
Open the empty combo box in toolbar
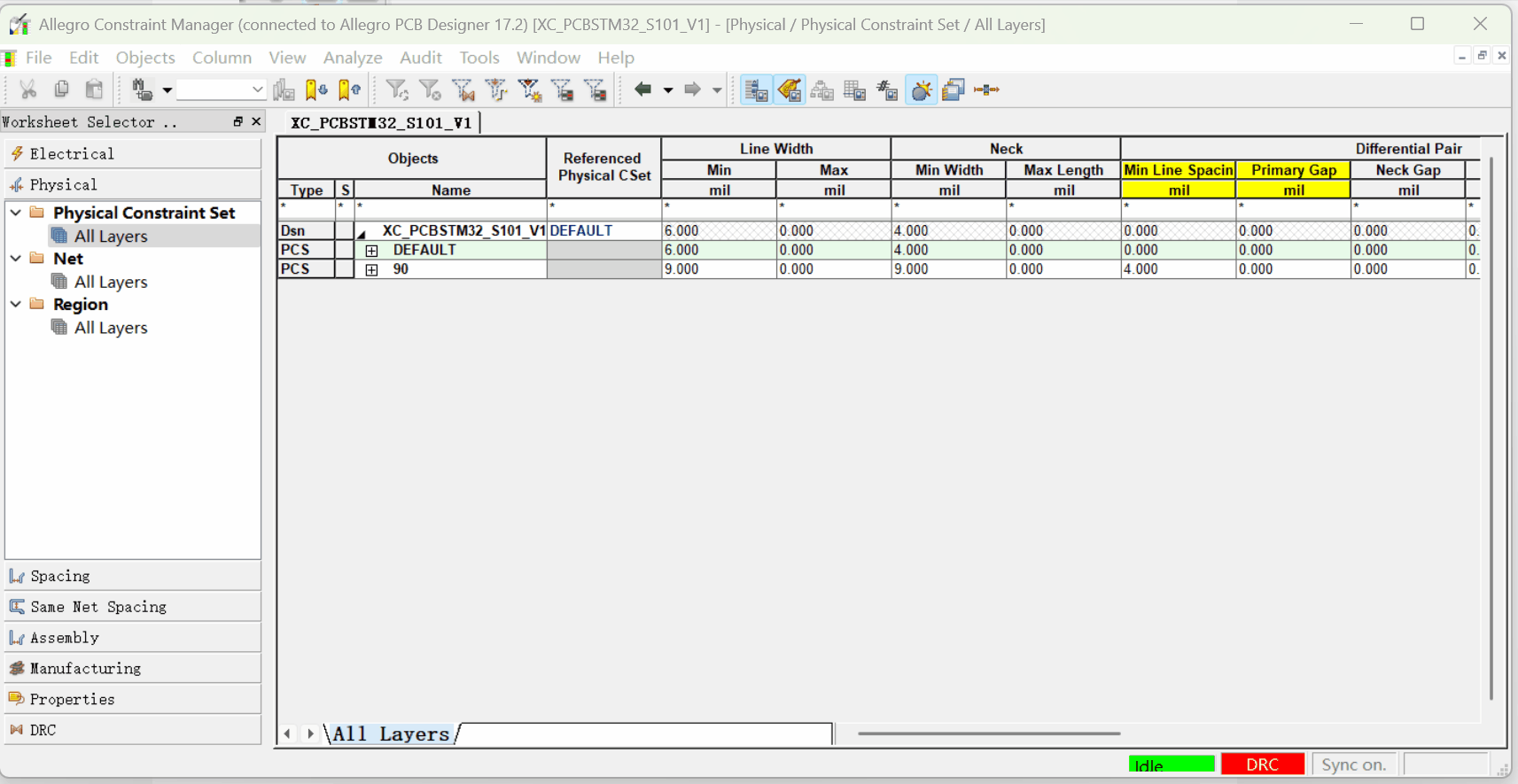tap(221, 89)
